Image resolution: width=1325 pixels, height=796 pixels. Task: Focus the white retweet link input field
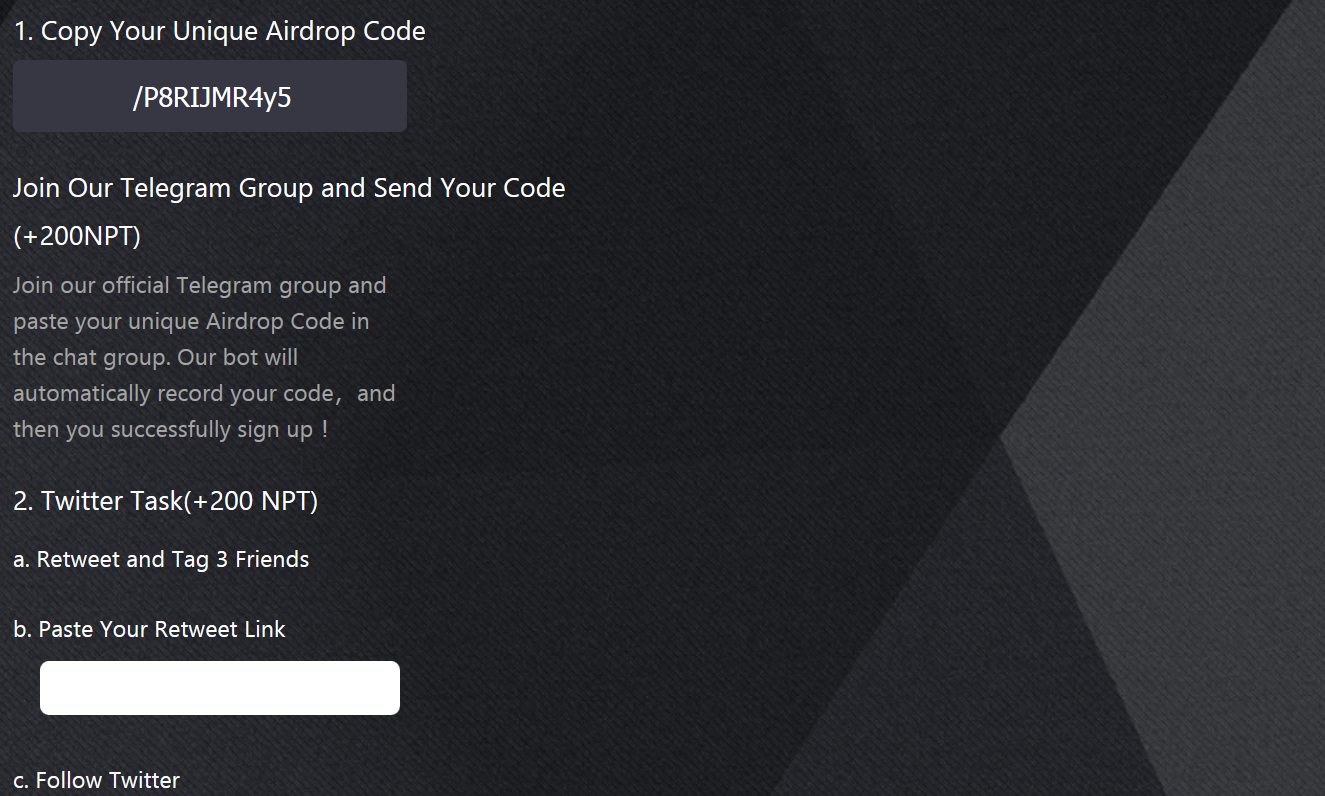coord(220,688)
